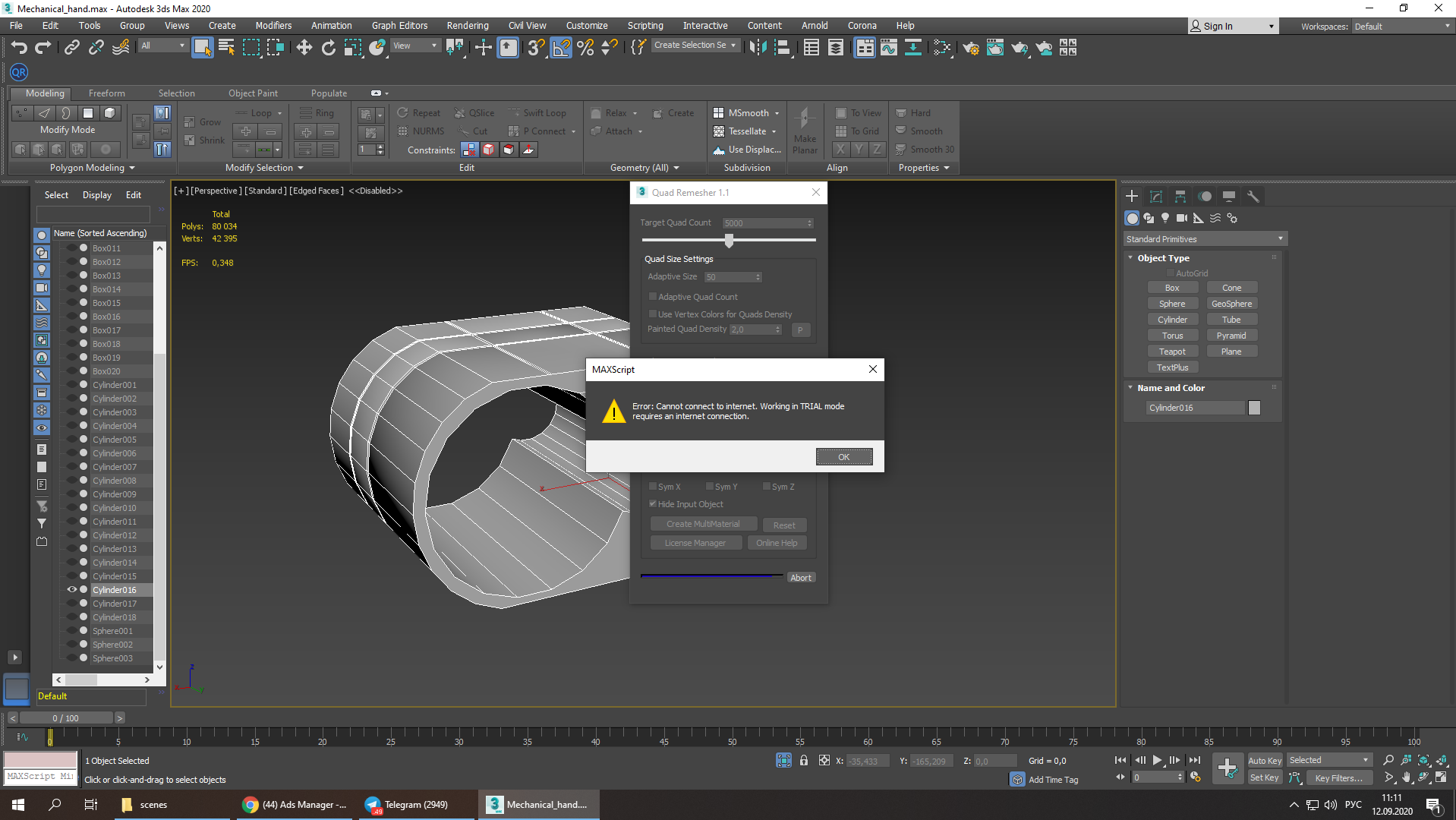Click OK in the MAXScript dialog
The height and width of the screenshot is (820, 1456).
point(844,456)
